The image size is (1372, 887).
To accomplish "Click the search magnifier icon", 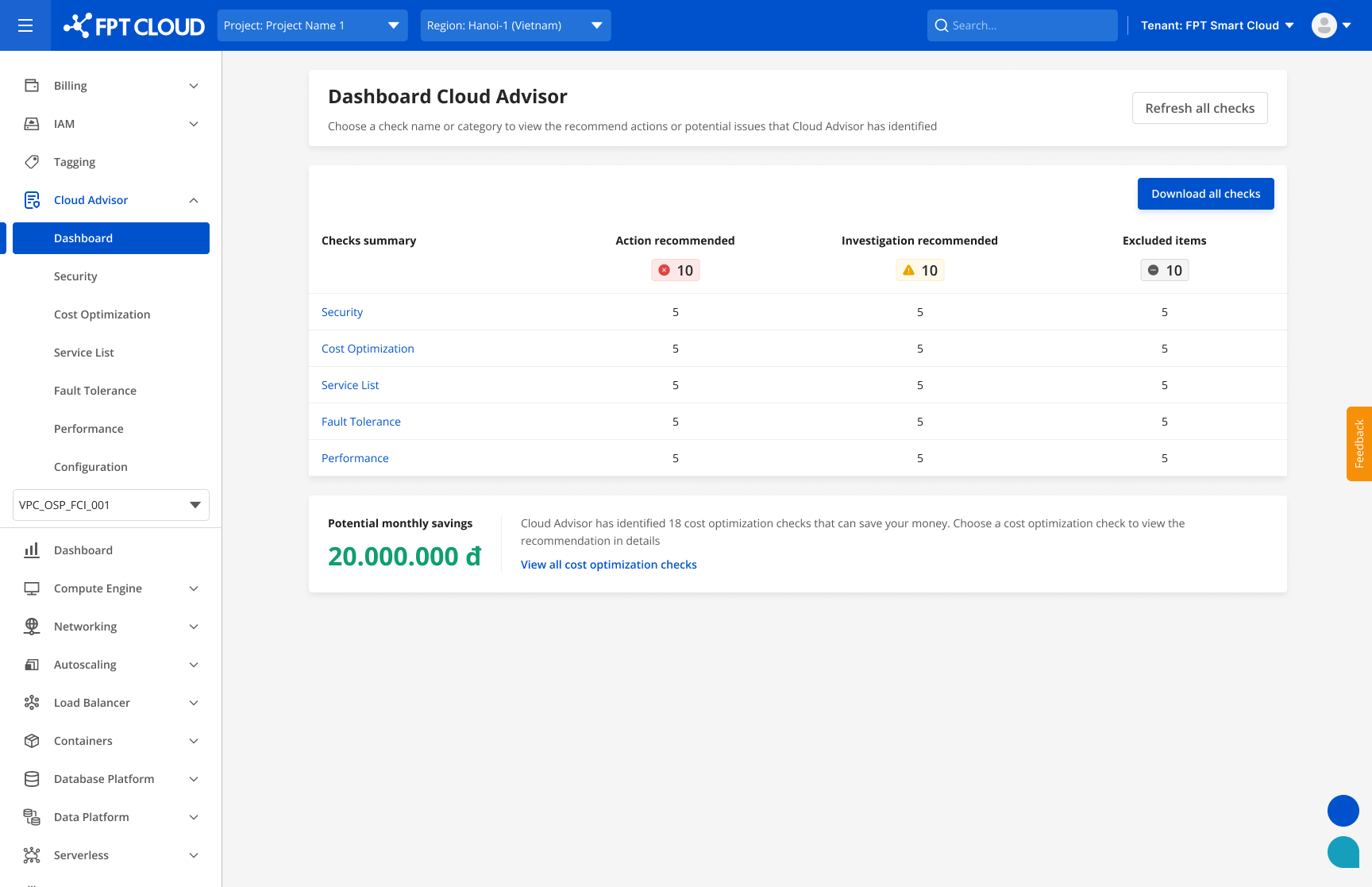I will pyautogui.click(x=942, y=25).
